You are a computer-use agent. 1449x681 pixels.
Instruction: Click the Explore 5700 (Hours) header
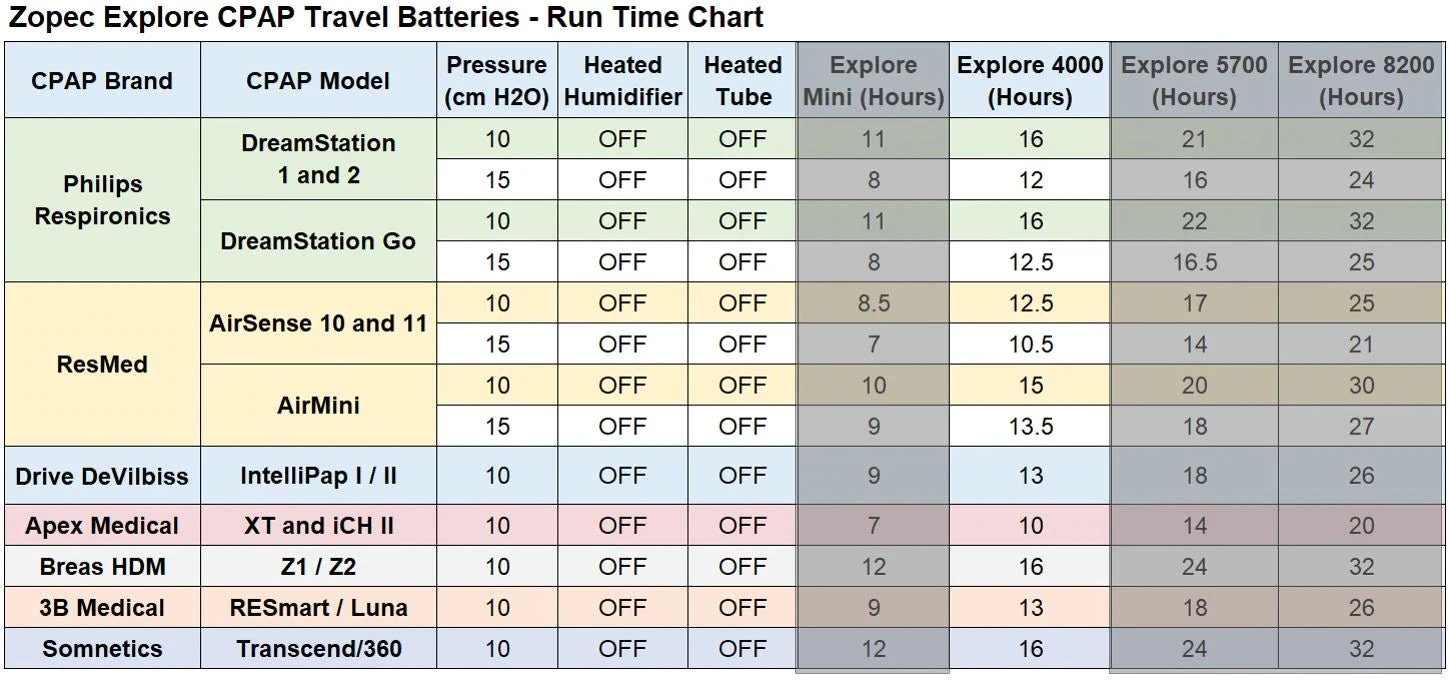pos(1194,81)
